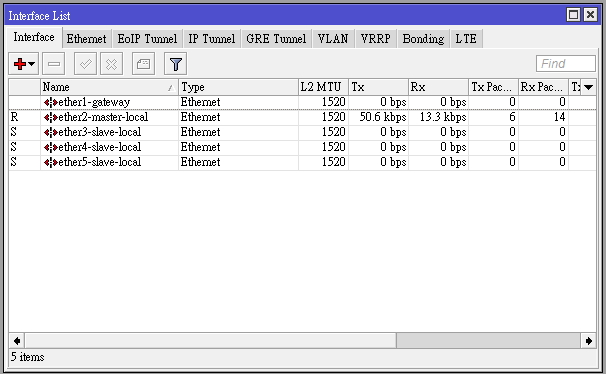Open the Filter funnel button
606x374 pixels.
pyautogui.click(x=175, y=64)
